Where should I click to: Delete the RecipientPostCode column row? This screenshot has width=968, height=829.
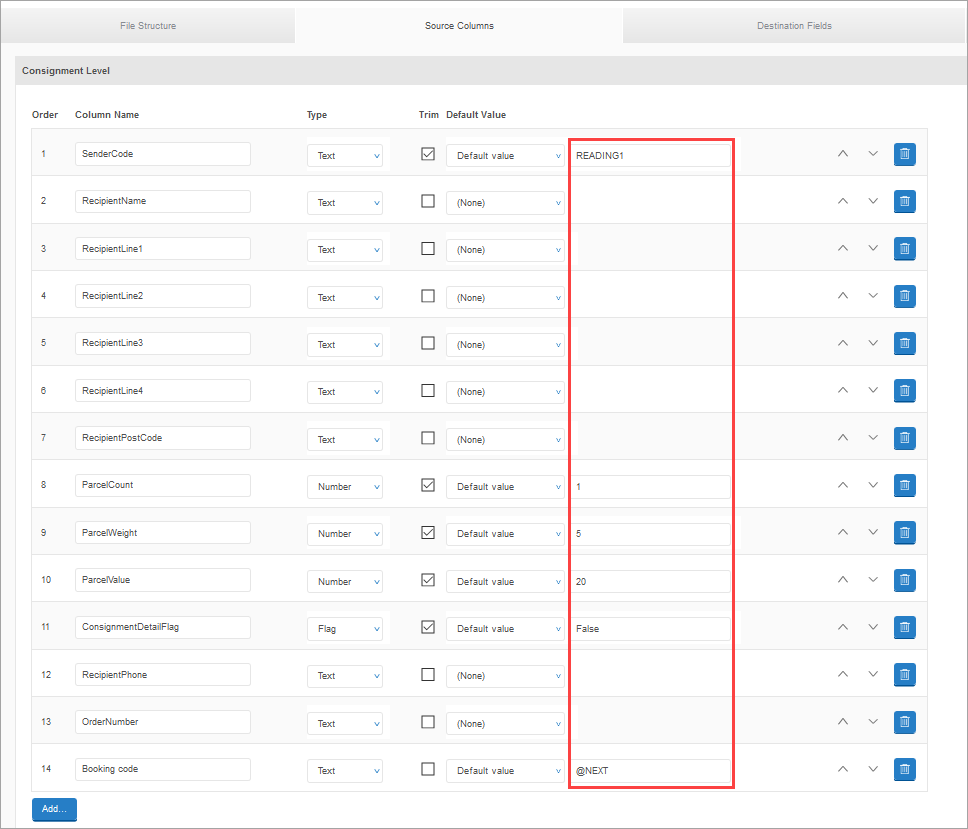click(x=904, y=438)
